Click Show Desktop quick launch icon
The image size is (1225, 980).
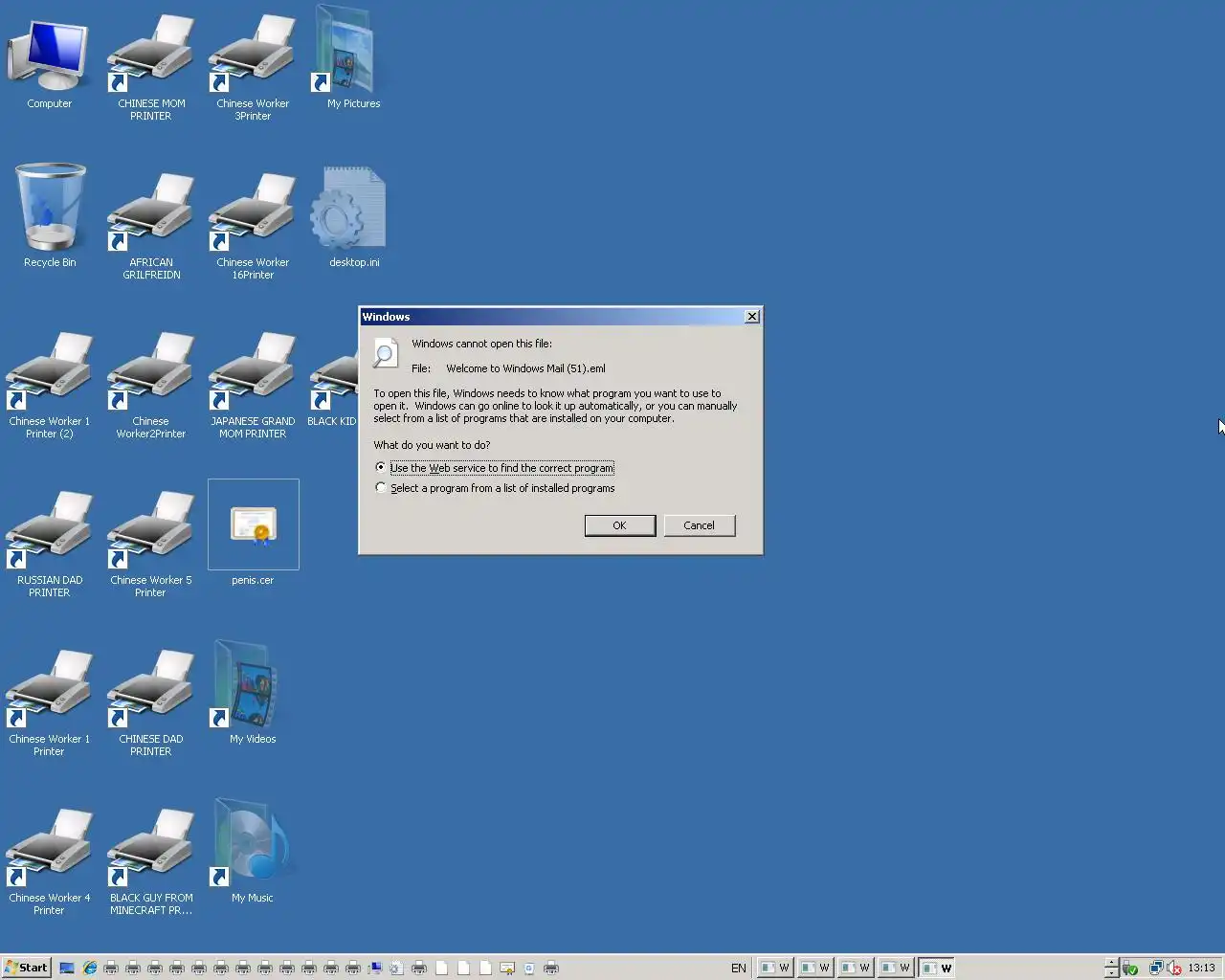pyautogui.click(x=67, y=968)
